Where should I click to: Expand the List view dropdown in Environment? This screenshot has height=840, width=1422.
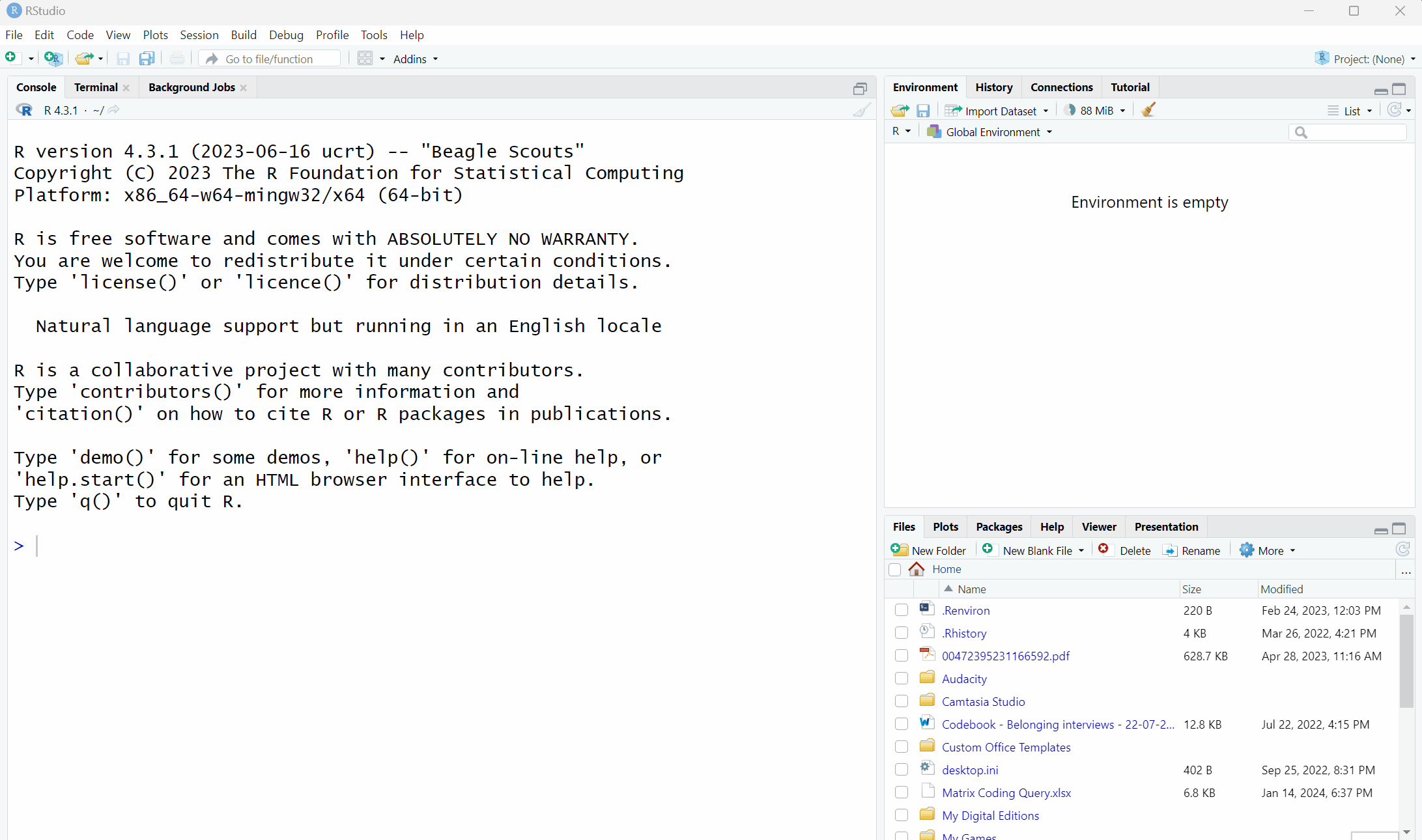1370,110
